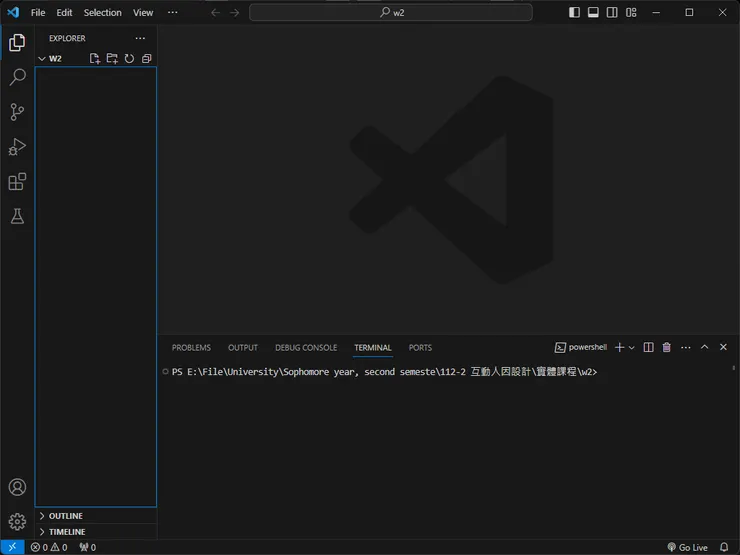The height and width of the screenshot is (555, 740).
Task: Open the Source Control view
Action: click(x=17, y=112)
